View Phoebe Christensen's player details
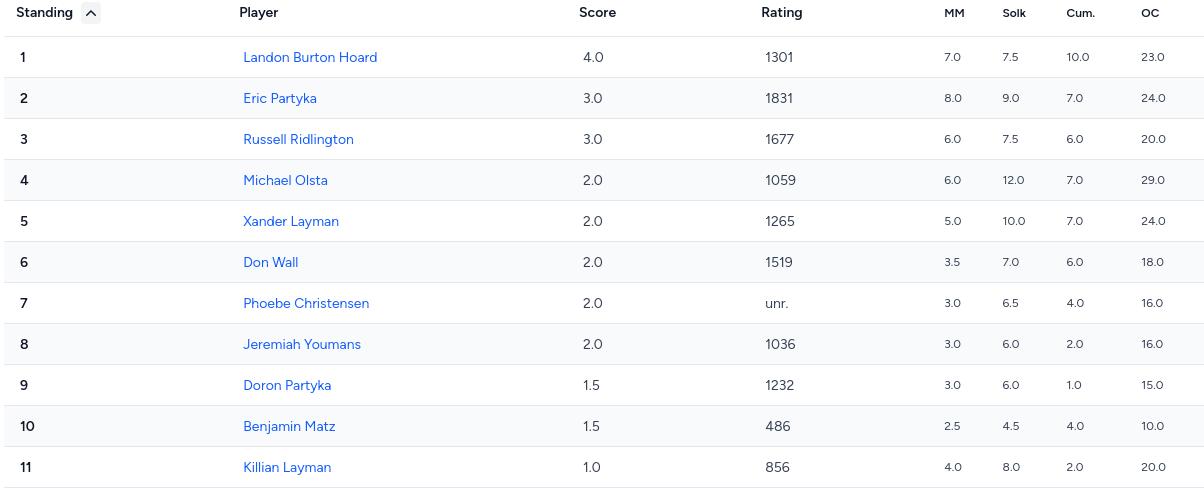 (306, 303)
